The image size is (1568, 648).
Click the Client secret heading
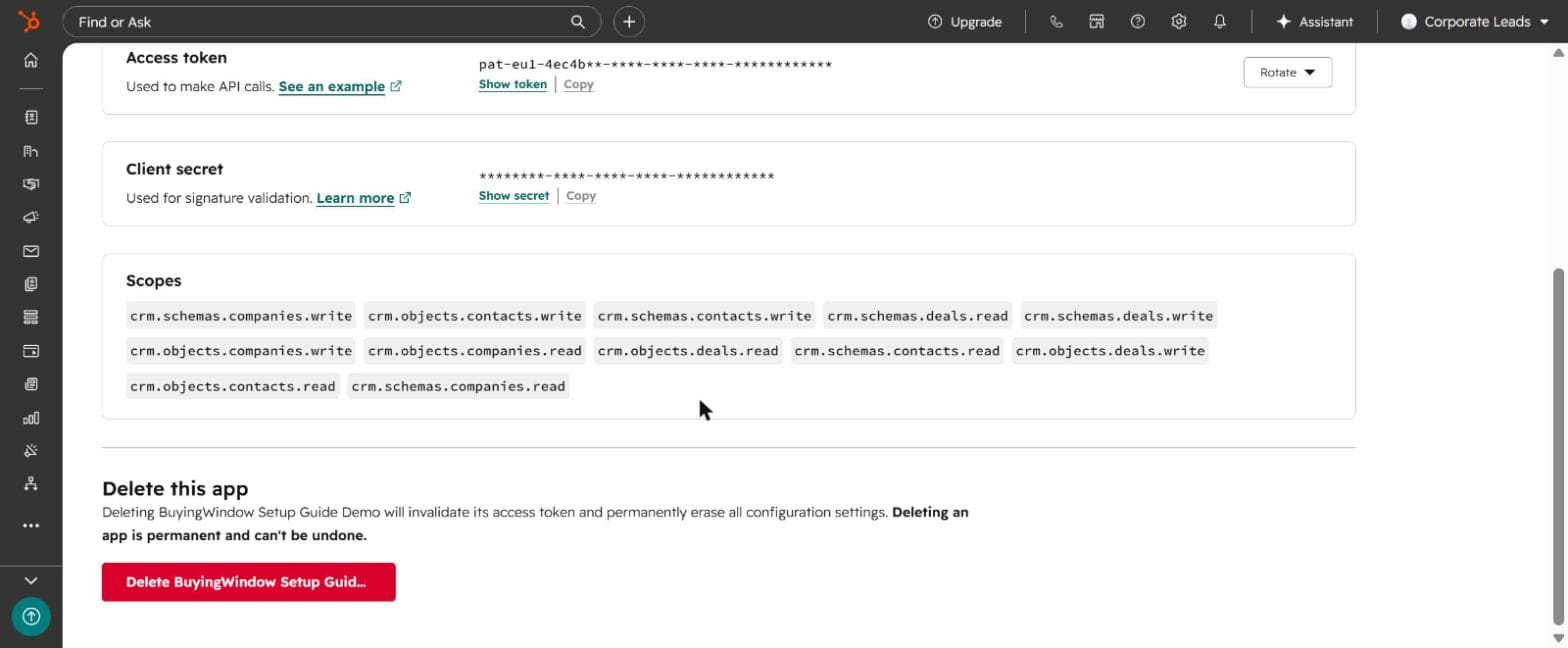tap(175, 169)
